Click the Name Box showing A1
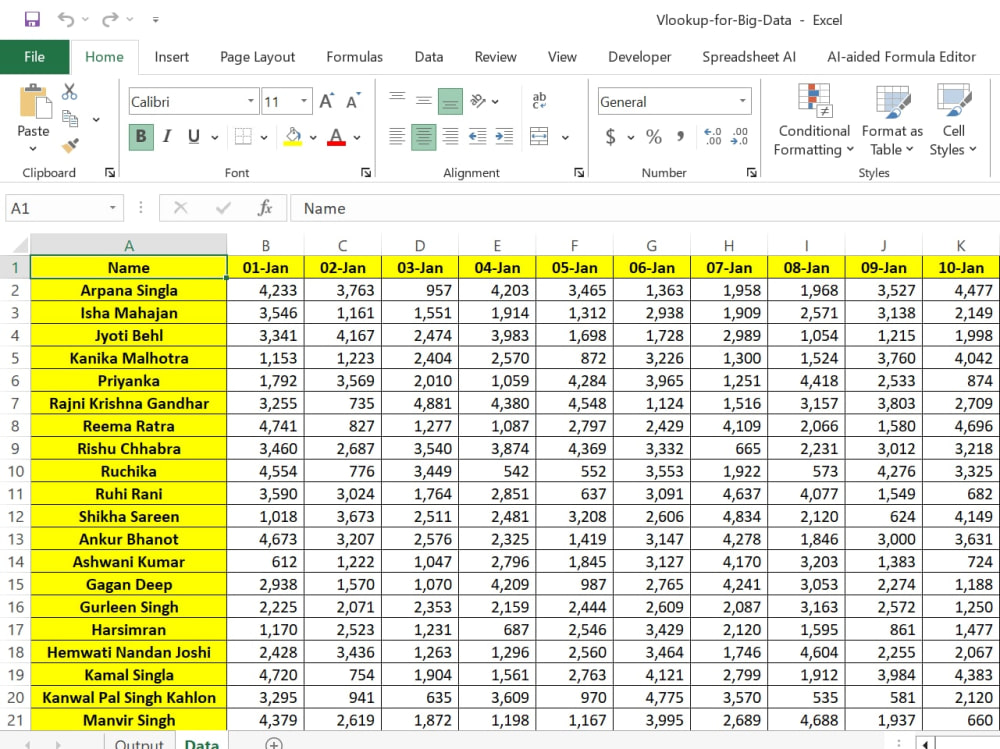The width and height of the screenshot is (1000, 749). (64, 208)
